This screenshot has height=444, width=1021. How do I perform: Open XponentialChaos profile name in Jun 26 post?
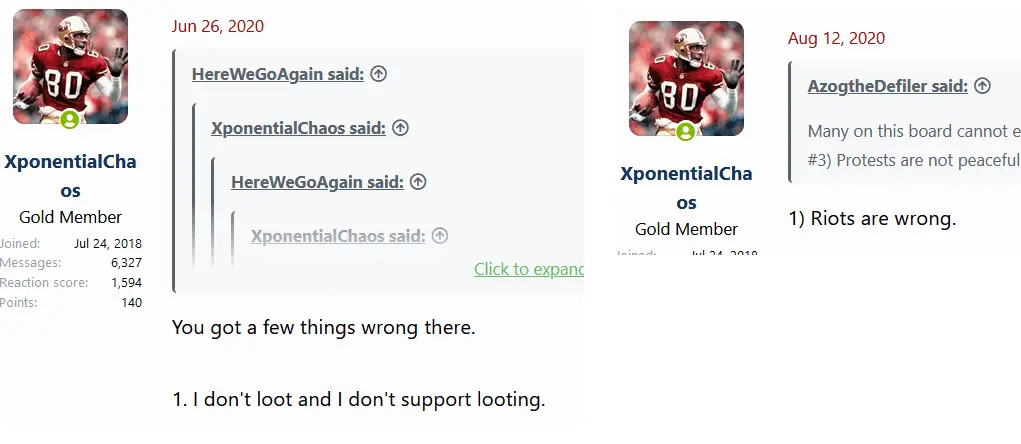click(x=70, y=175)
